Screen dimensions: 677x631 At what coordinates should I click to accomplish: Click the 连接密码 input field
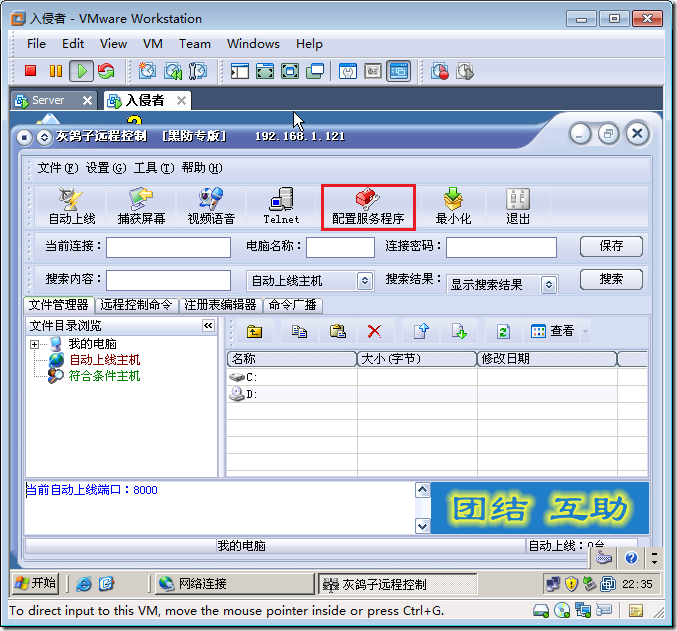point(501,247)
